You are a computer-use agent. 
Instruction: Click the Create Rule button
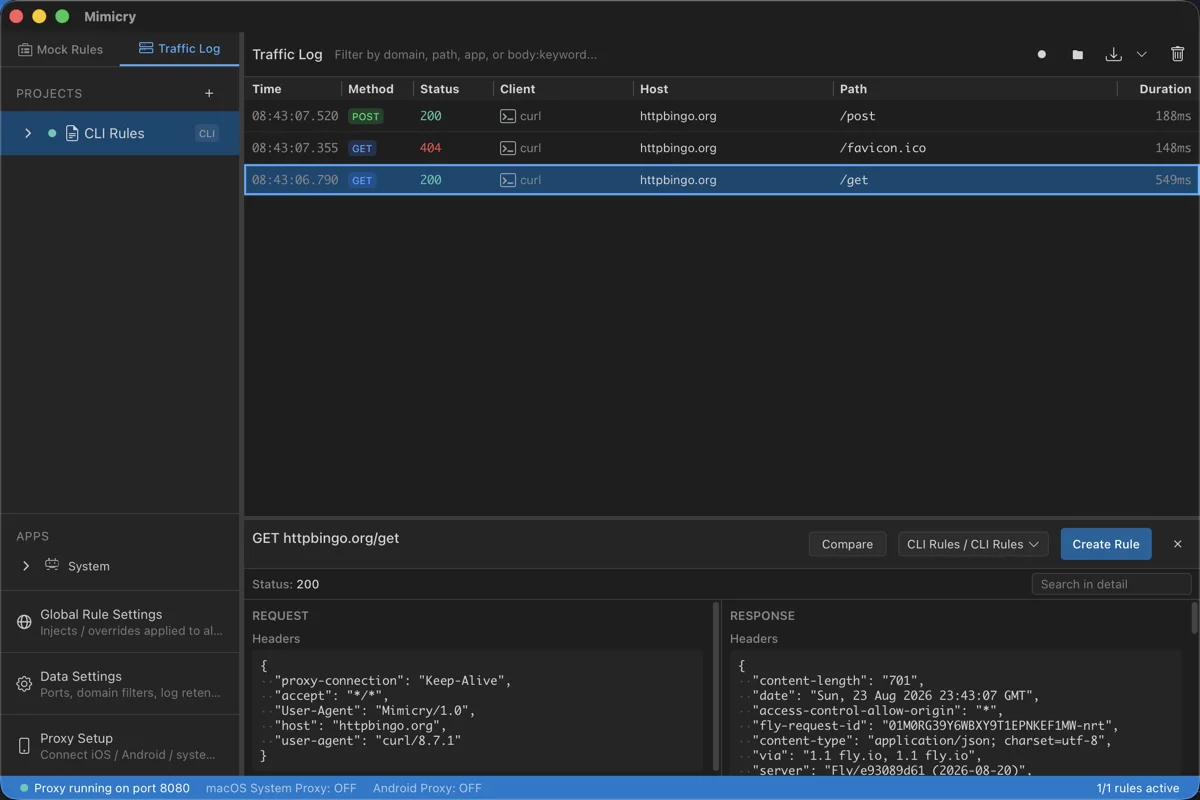pyautogui.click(x=1106, y=544)
